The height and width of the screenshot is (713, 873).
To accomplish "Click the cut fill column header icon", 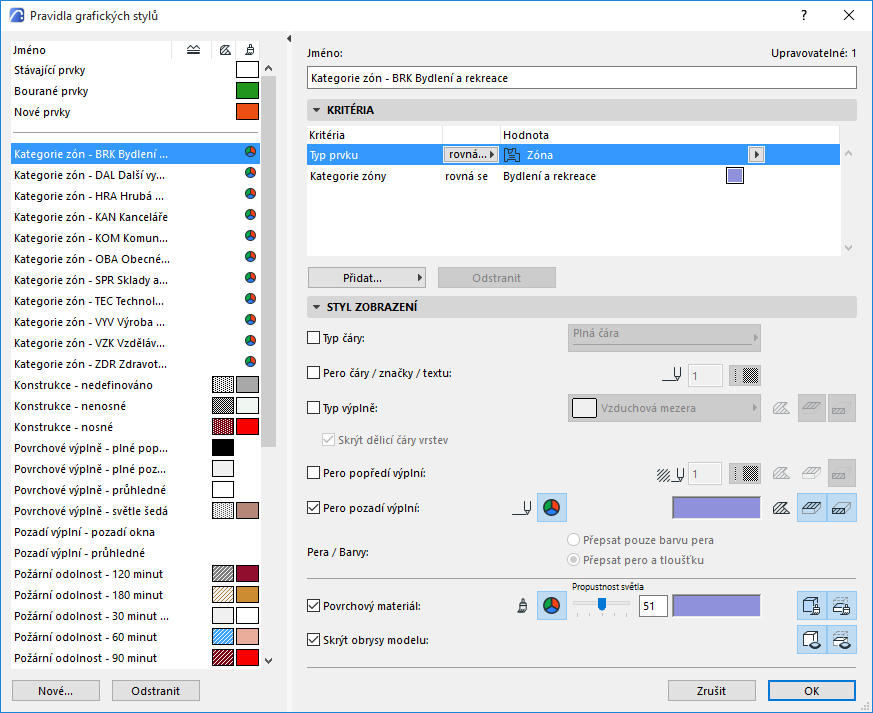I will pyautogui.click(x=193, y=50).
